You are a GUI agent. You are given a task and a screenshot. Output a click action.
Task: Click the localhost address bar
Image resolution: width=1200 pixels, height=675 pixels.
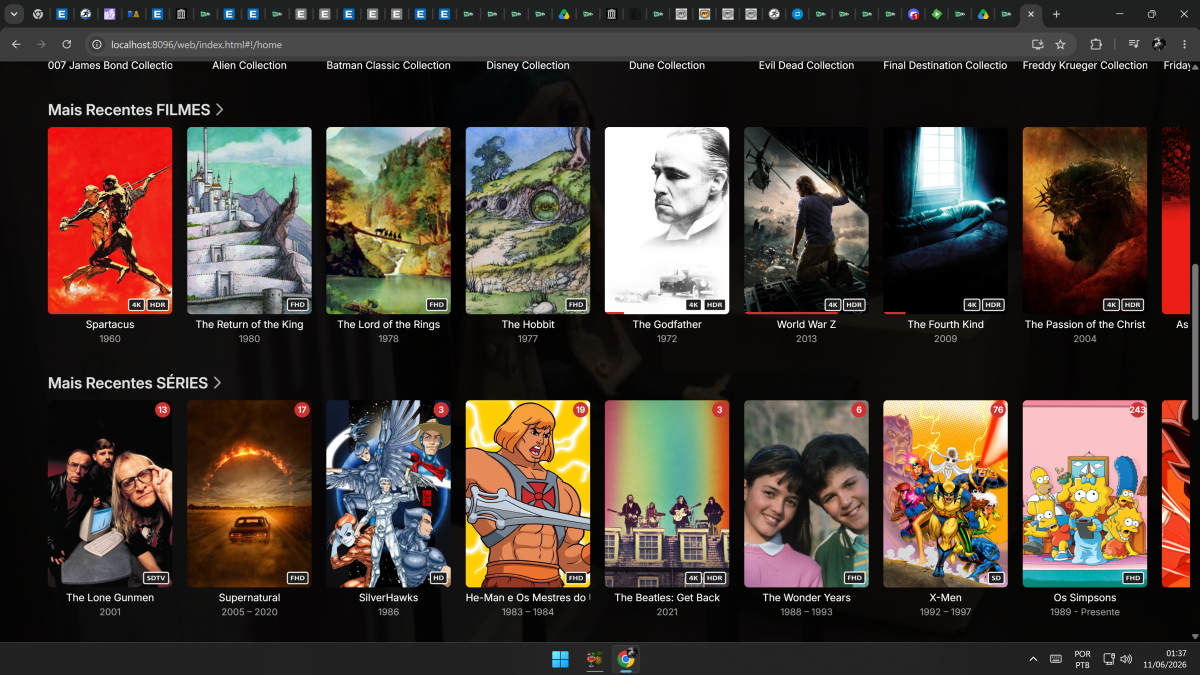point(560,44)
